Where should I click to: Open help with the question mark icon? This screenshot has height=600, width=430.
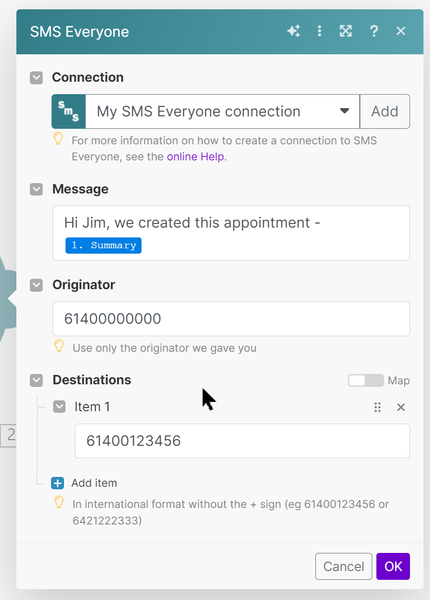(374, 31)
